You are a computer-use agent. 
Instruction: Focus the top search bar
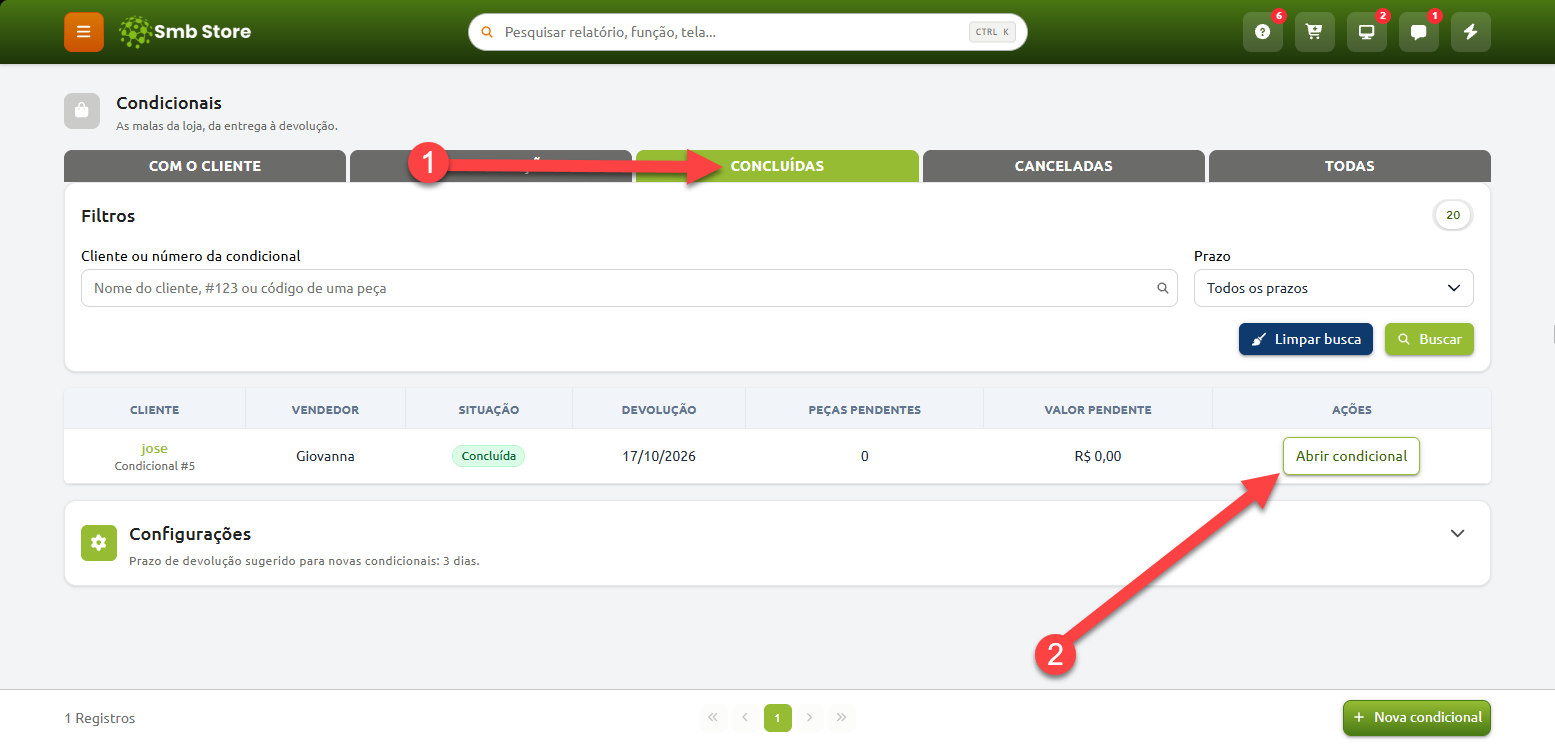(748, 32)
